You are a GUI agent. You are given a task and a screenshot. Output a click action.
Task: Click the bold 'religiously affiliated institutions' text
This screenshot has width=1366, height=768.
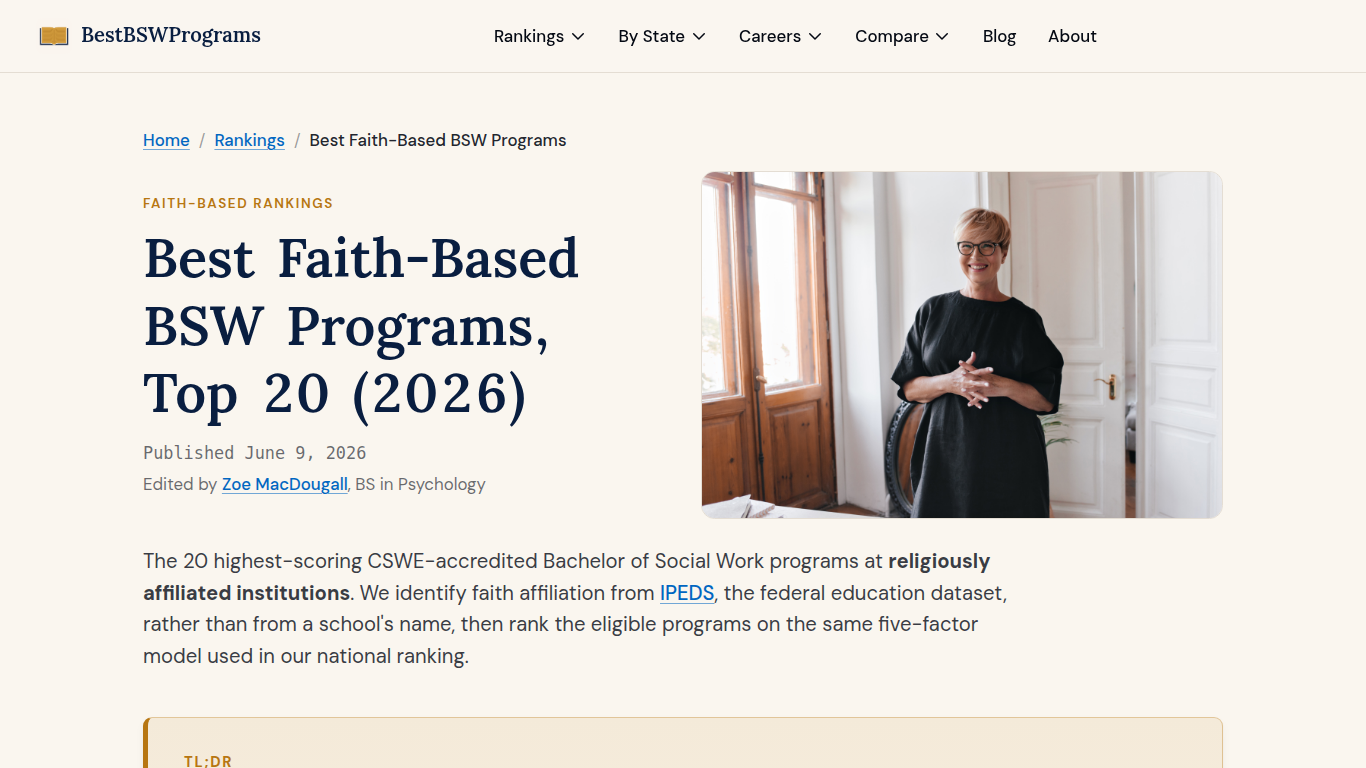[567, 577]
